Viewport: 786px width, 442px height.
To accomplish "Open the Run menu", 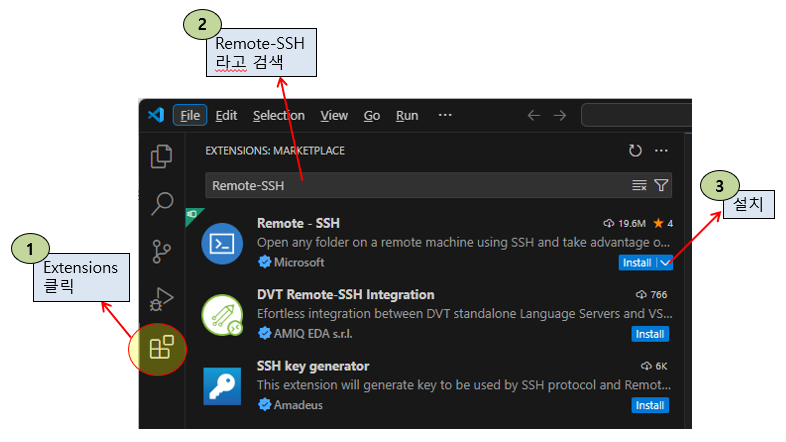I will [x=407, y=116].
